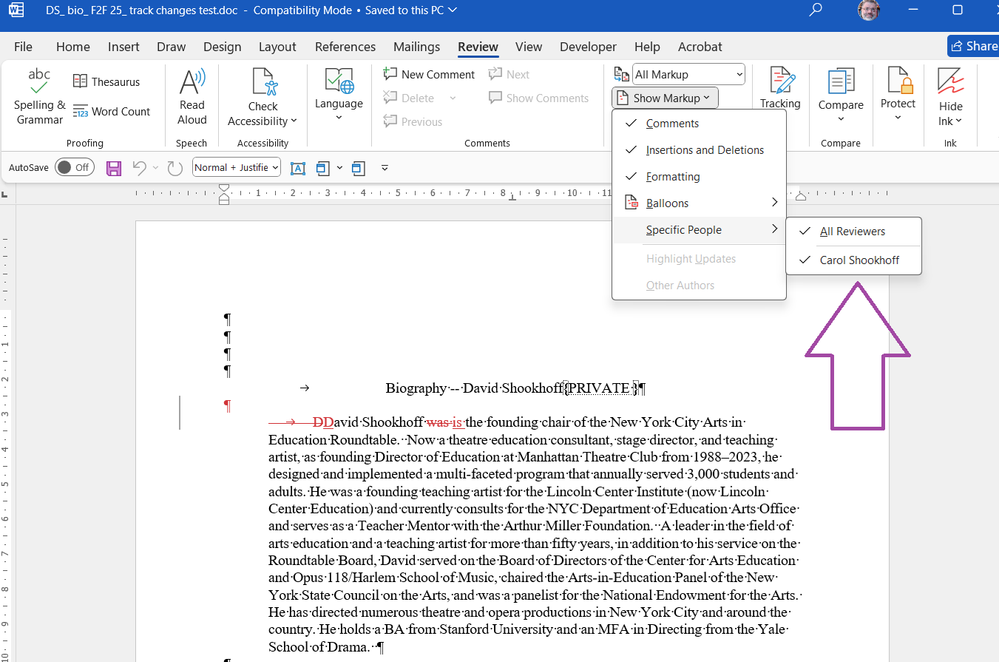Uncheck Comments in Show Markup menu
Screen dimensions: 999x662
(x=672, y=124)
